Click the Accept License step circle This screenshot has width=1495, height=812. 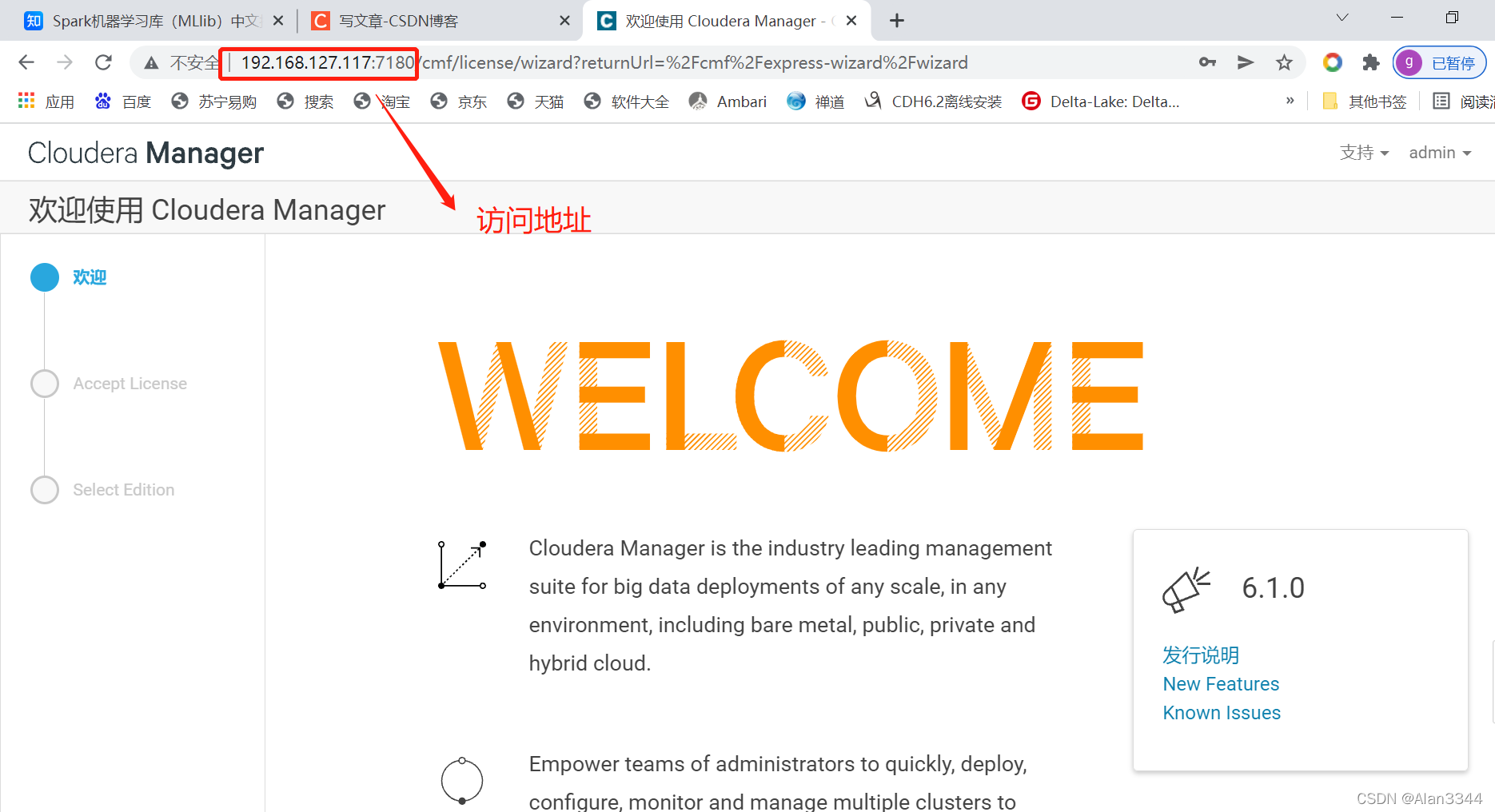click(45, 384)
